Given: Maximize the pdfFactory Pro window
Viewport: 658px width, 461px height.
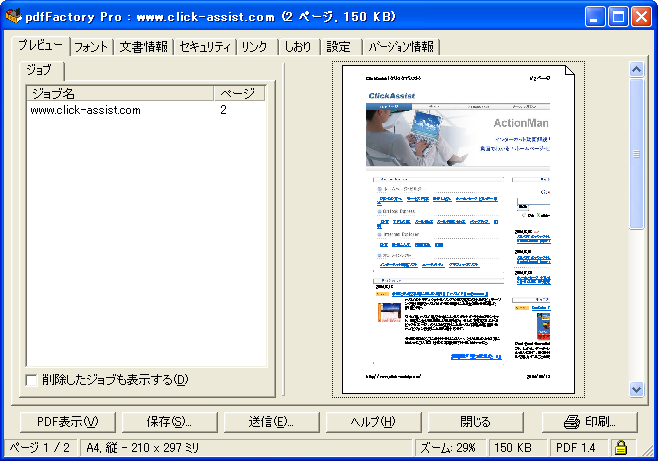Looking at the screenshot, I should point(618,16).
